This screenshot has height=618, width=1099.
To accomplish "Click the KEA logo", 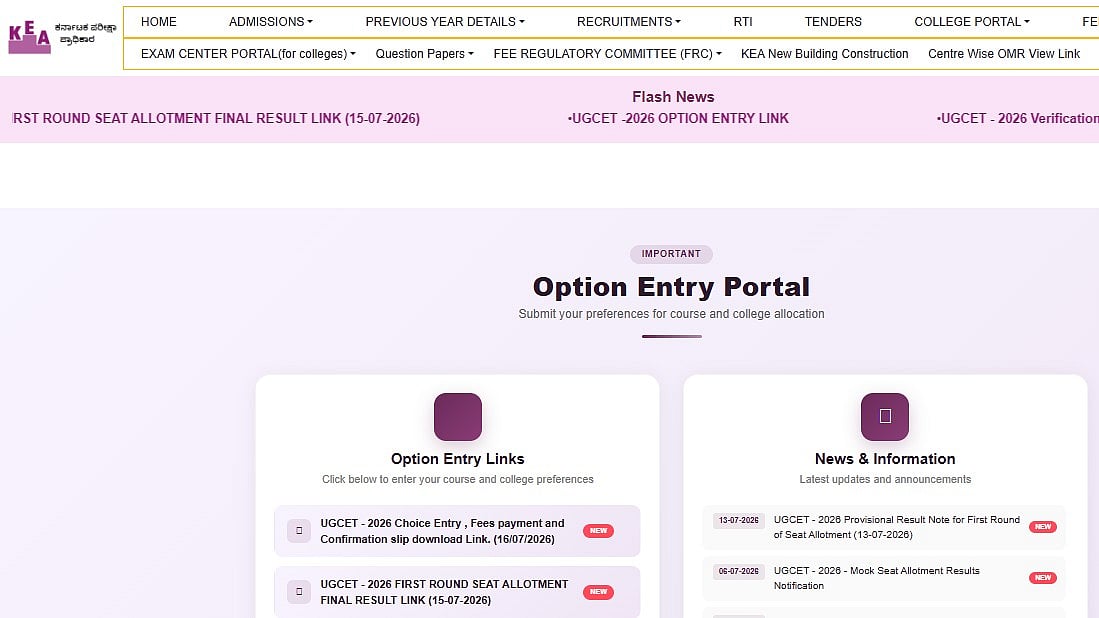I will click(62, 36).
